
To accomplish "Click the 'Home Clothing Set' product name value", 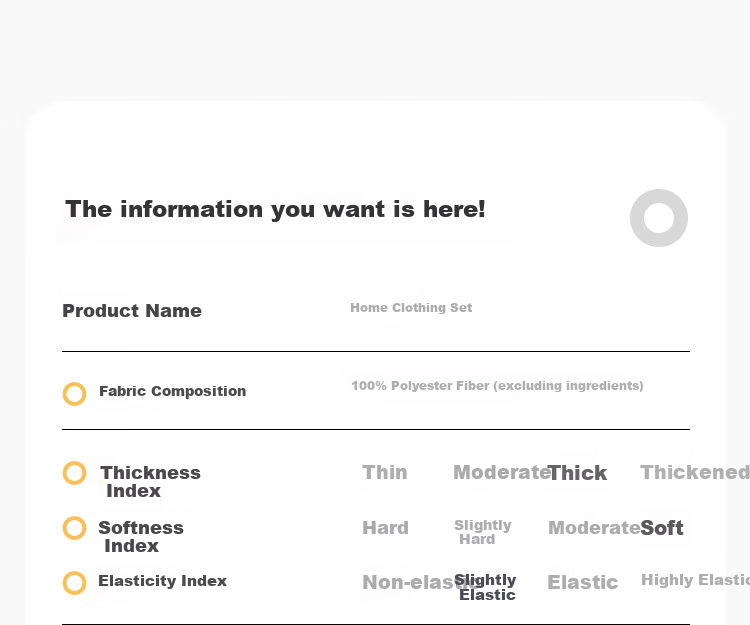I will (411, 307).
